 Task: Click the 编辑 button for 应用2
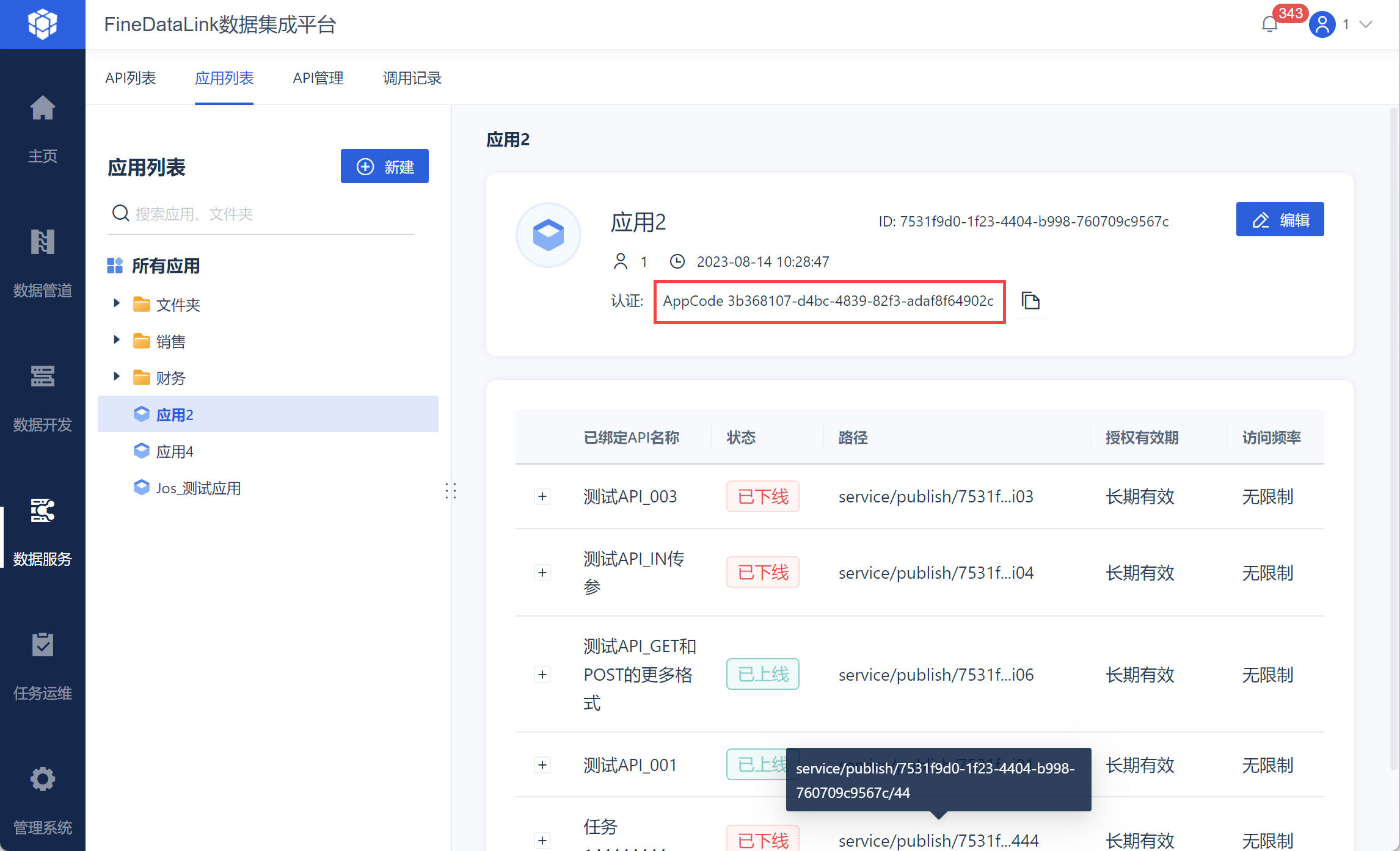tap(1280, 220)
